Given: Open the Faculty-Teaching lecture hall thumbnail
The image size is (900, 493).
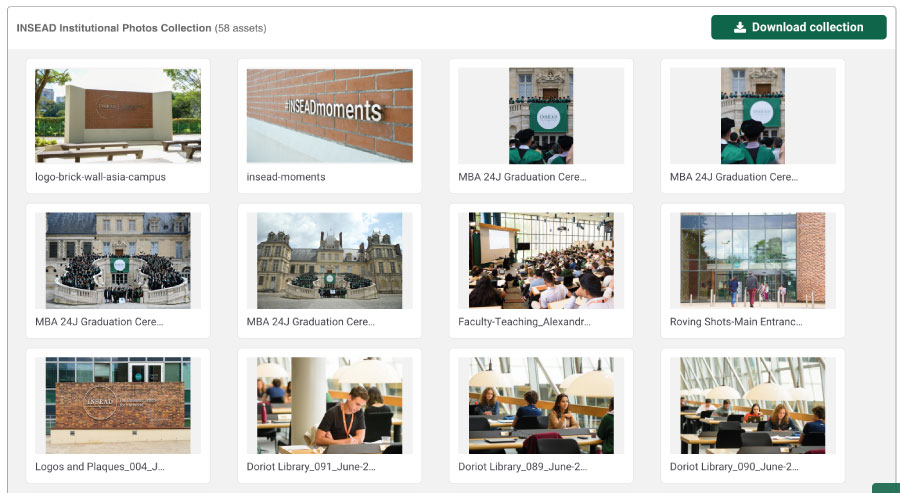Looking at the screenshot, I should tap(541, 260).
